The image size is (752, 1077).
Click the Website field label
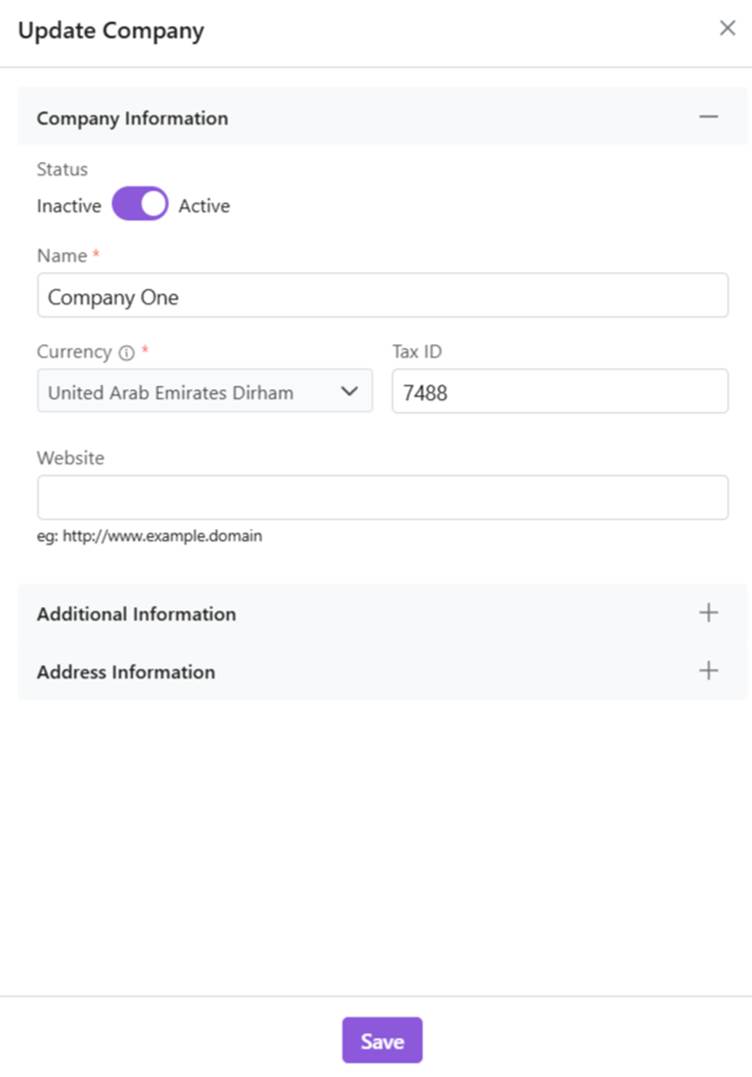tap(70, 458)
